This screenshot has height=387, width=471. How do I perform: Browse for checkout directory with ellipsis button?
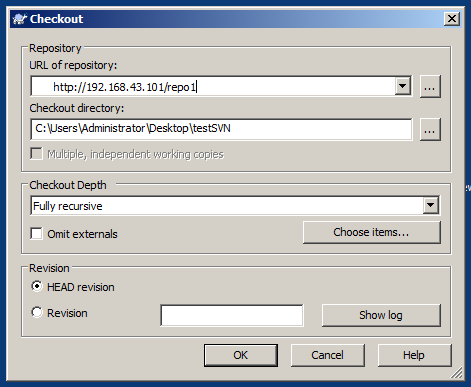[x=430, y=129]
